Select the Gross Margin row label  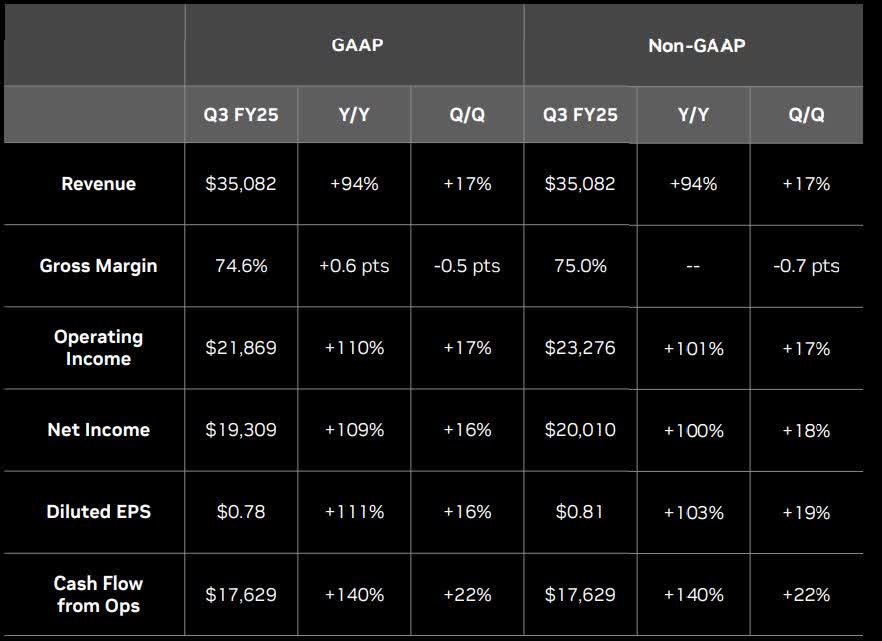[98, 266]
